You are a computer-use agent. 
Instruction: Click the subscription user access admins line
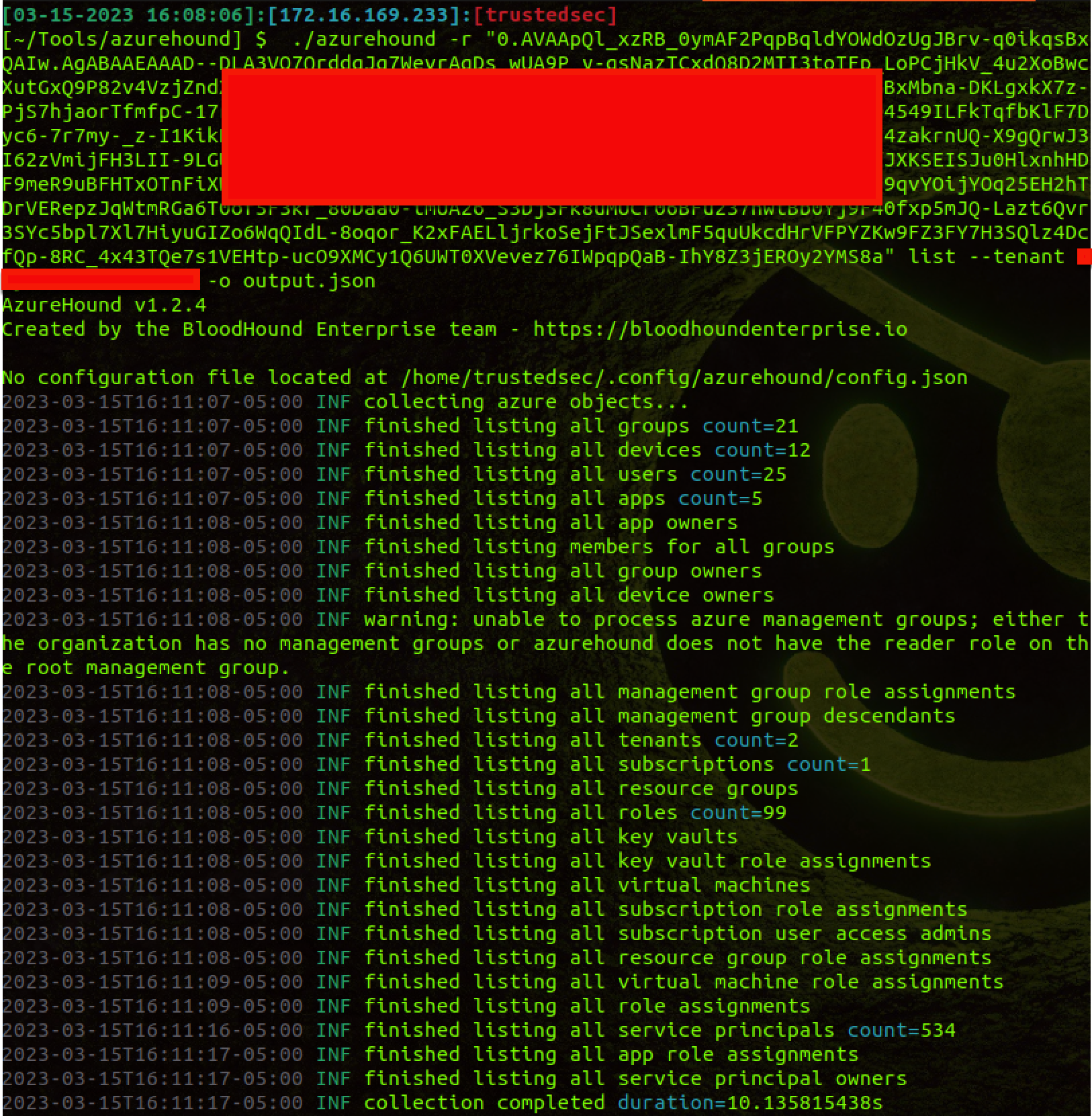[x=678, y=933]
